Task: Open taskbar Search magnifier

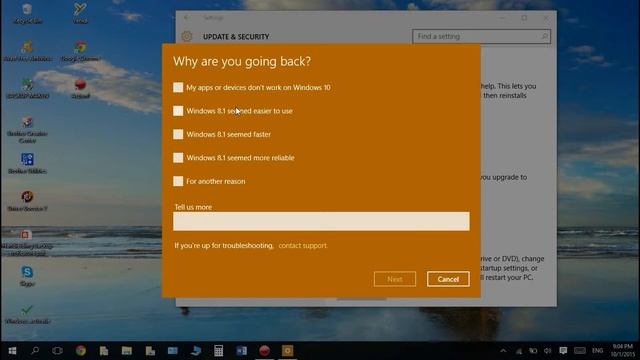Action: [x=35, y=351]
